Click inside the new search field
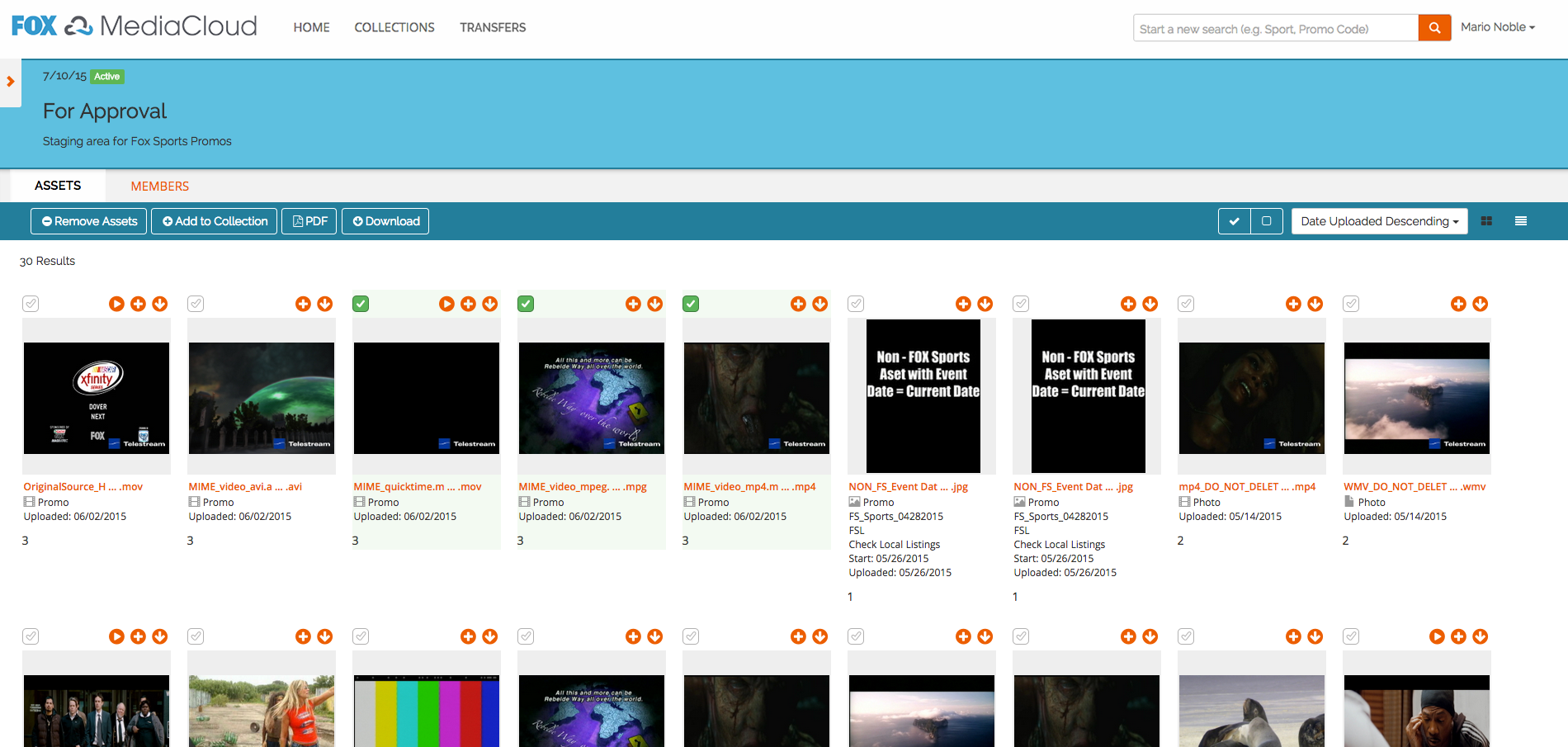Image resolution: width=1568 pixels, height=747 pixels. pyautogui.click(x=1275, y=29)
